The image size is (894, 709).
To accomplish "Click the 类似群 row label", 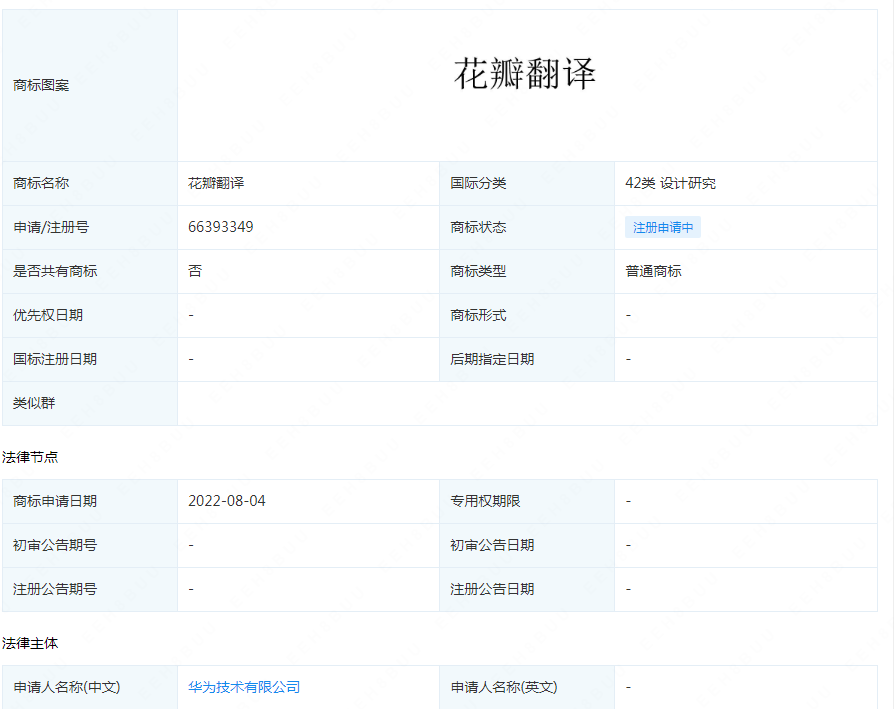I will (34, 403).
